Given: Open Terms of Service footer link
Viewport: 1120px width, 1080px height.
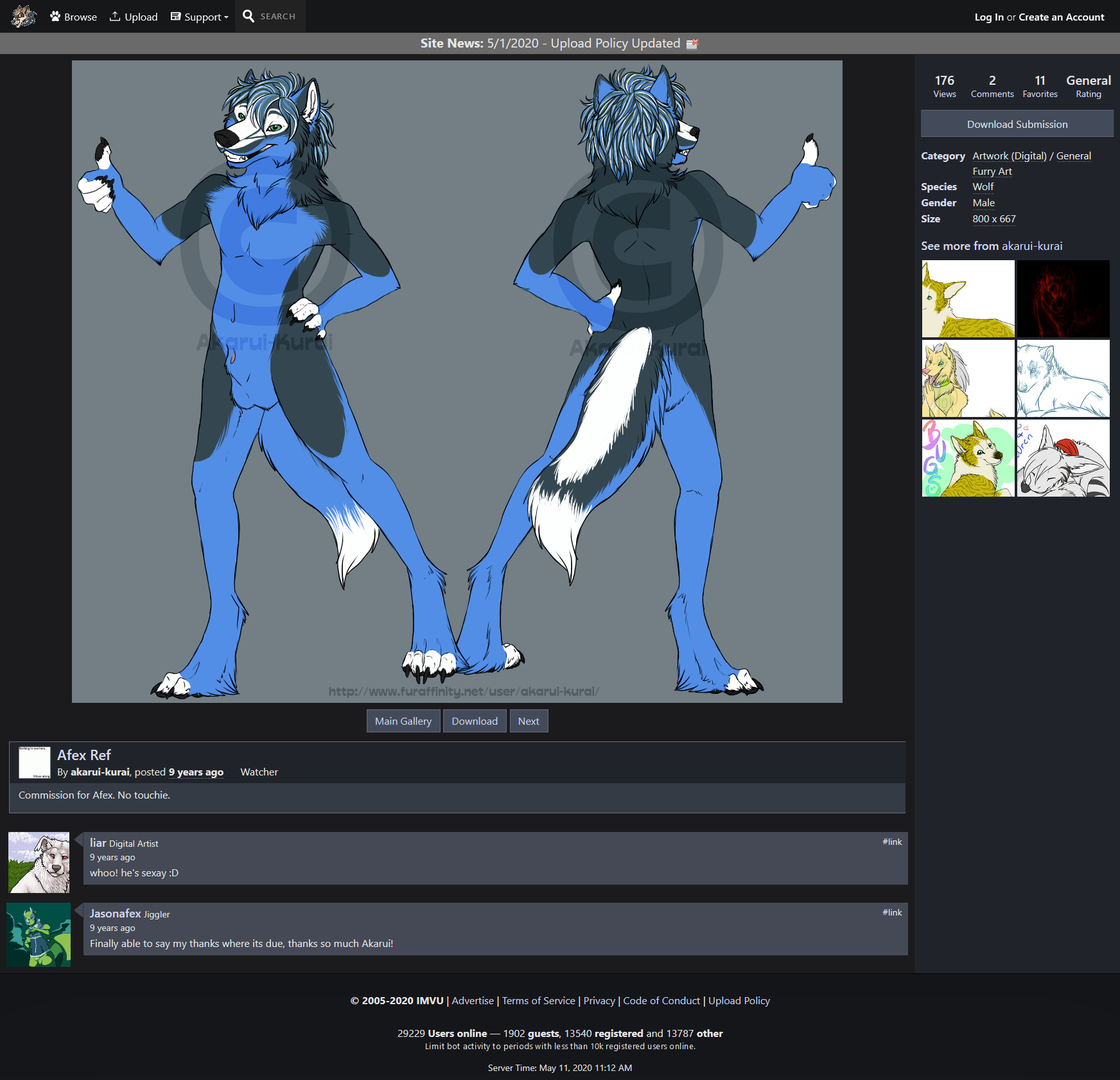Looking at the screenshot, I should point(538,1001).
